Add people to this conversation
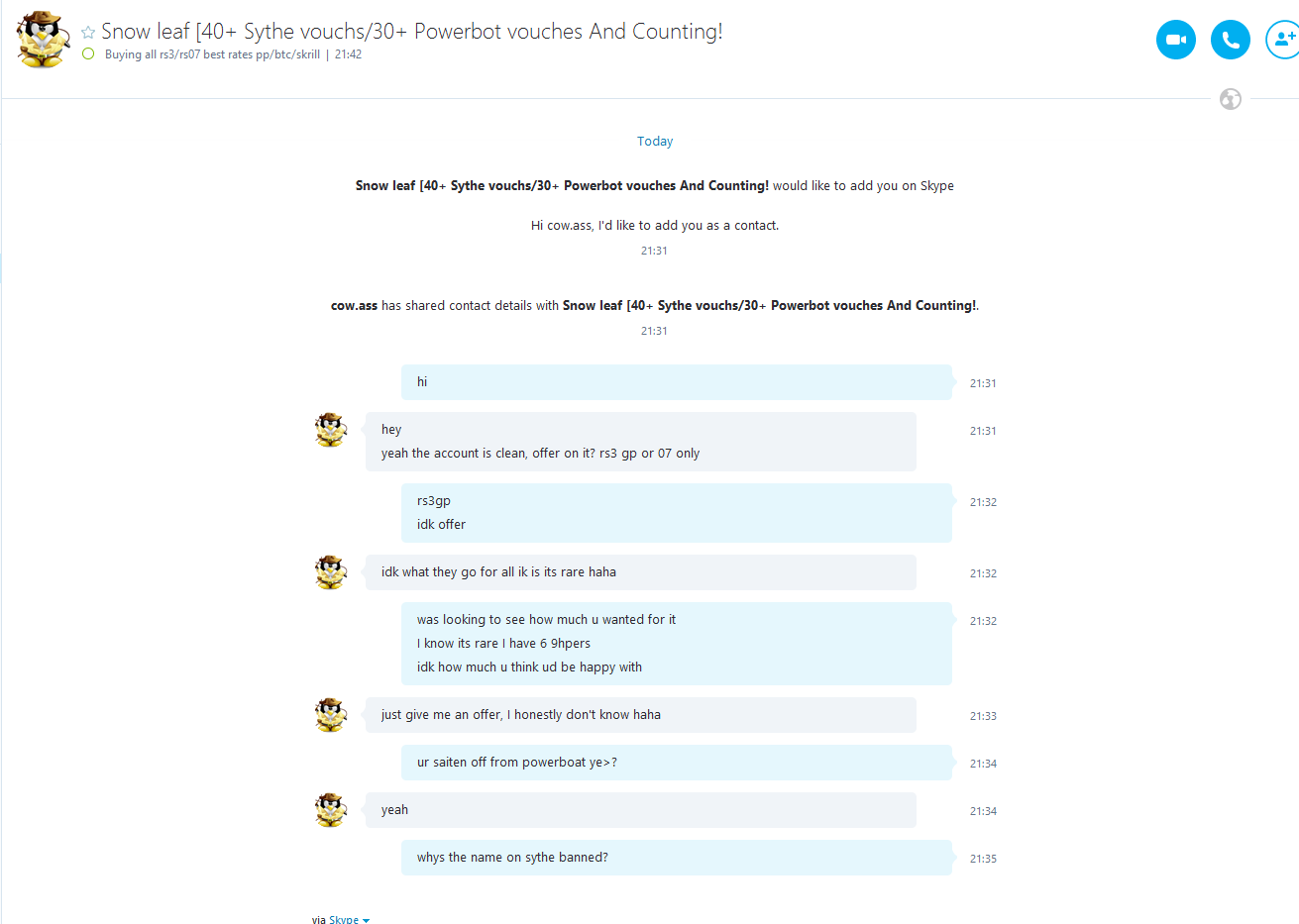Image resolution: width=1299 pixels, height=924 pixels. pos(1283,40)
